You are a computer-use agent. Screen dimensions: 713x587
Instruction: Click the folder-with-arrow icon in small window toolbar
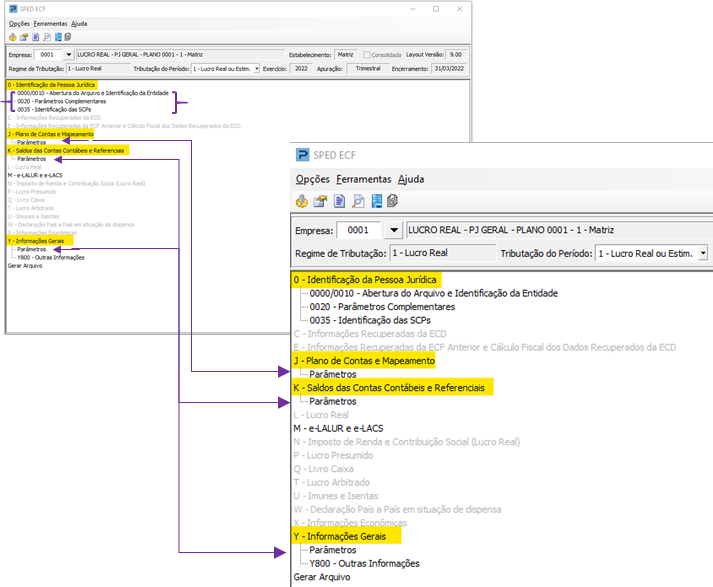24,37
